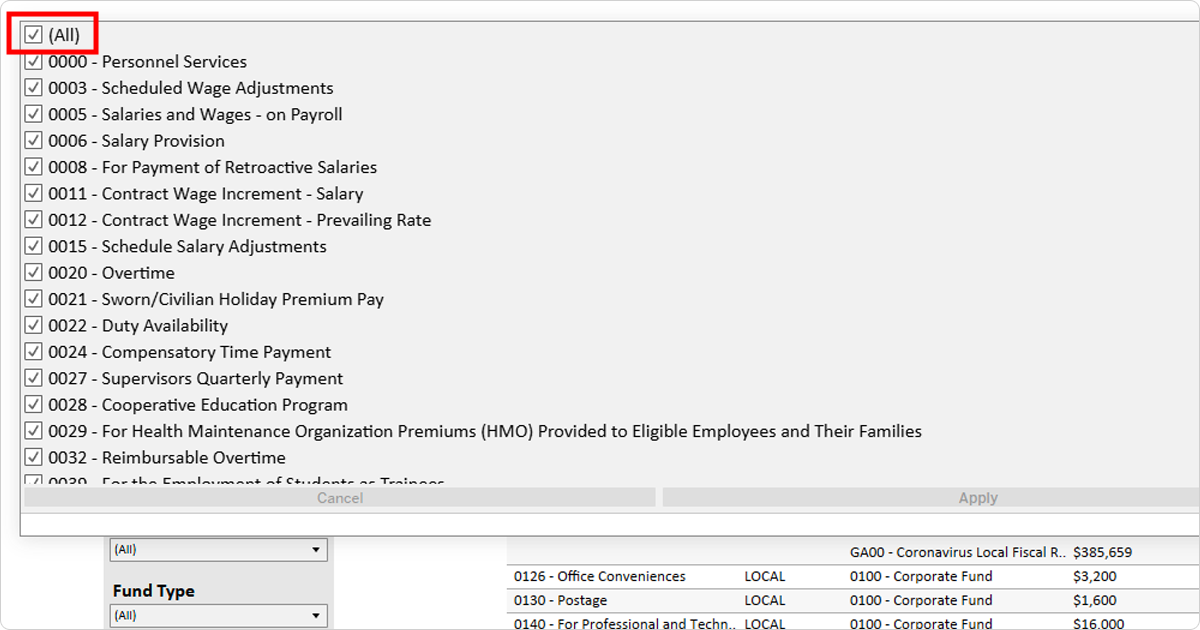Click Corporate Fund in the Office Conveniences row
Viewport: 1200px width, 630px height.
pyautogui.click(x=921, y=577)
